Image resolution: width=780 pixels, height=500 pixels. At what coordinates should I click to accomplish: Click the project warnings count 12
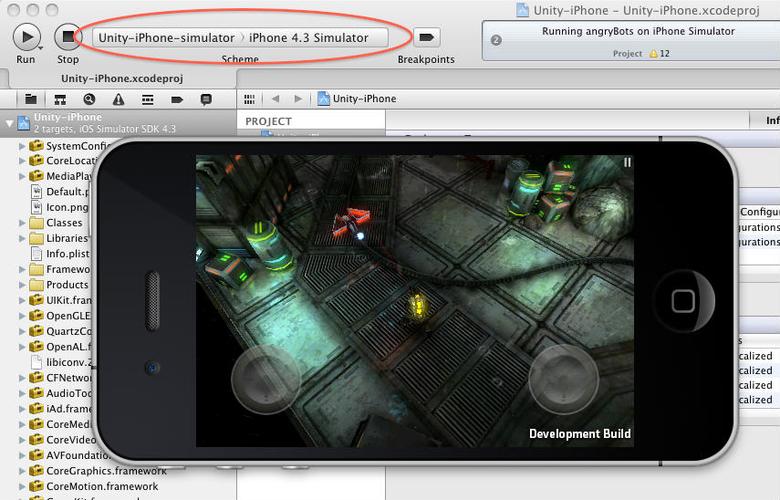(x=660, y=54)
